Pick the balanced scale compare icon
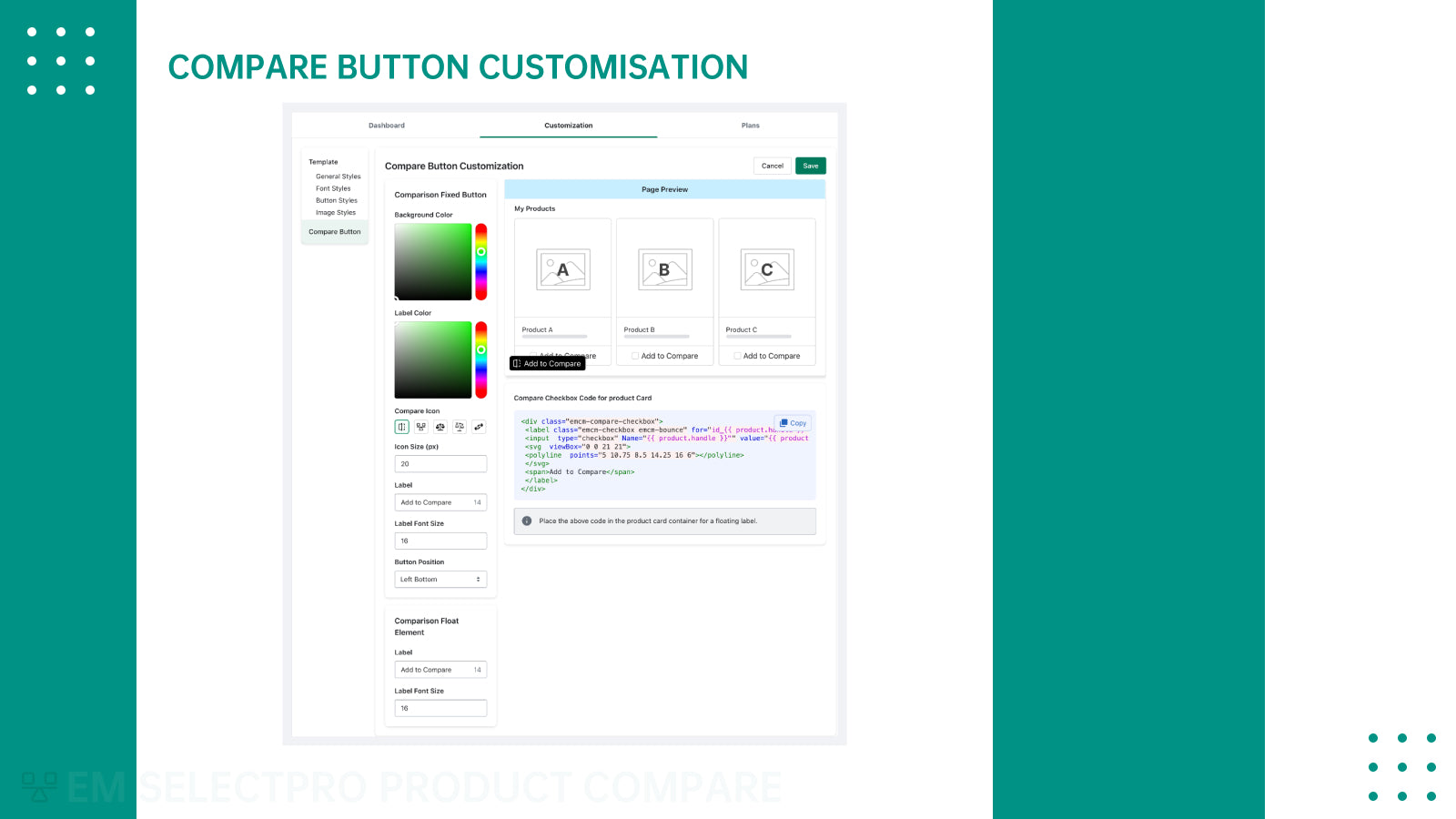Viewport: 1456px width, 819px height. click(x=440, y=427)
